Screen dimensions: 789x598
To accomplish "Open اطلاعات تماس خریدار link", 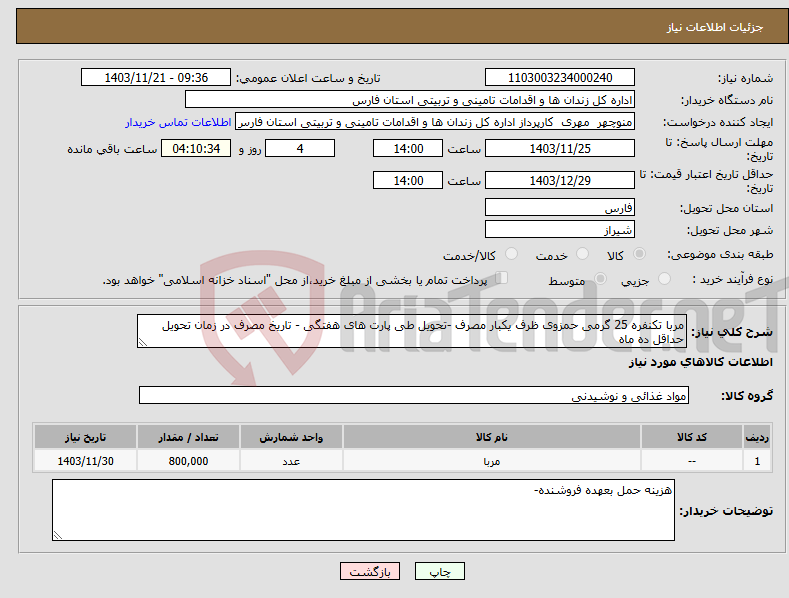I will (x=178, y=122).
